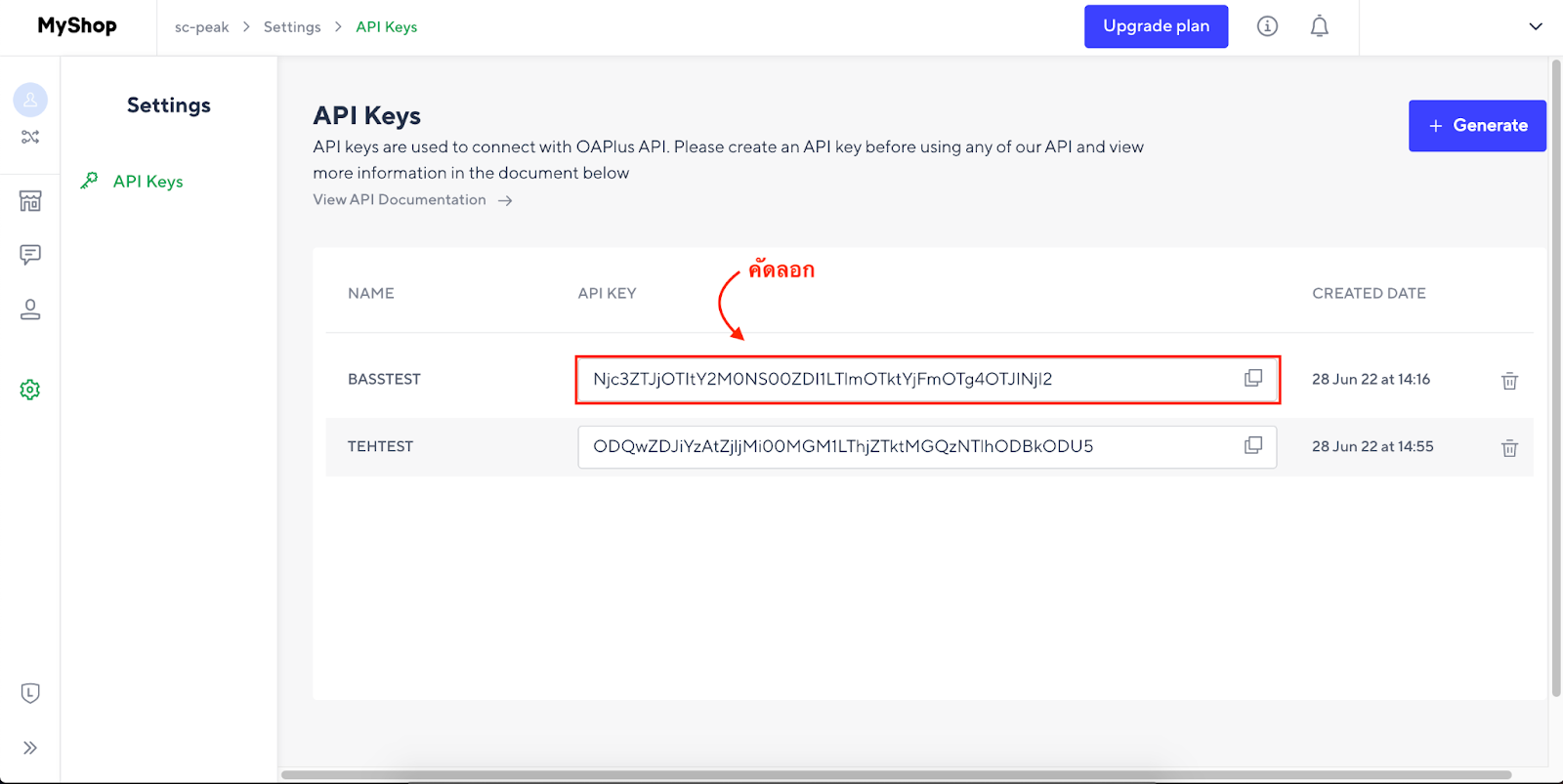This screenshot has width=1563, height=784.
Task: Collapse the sidebar with the double-arrow chevron
Action: 30,748
